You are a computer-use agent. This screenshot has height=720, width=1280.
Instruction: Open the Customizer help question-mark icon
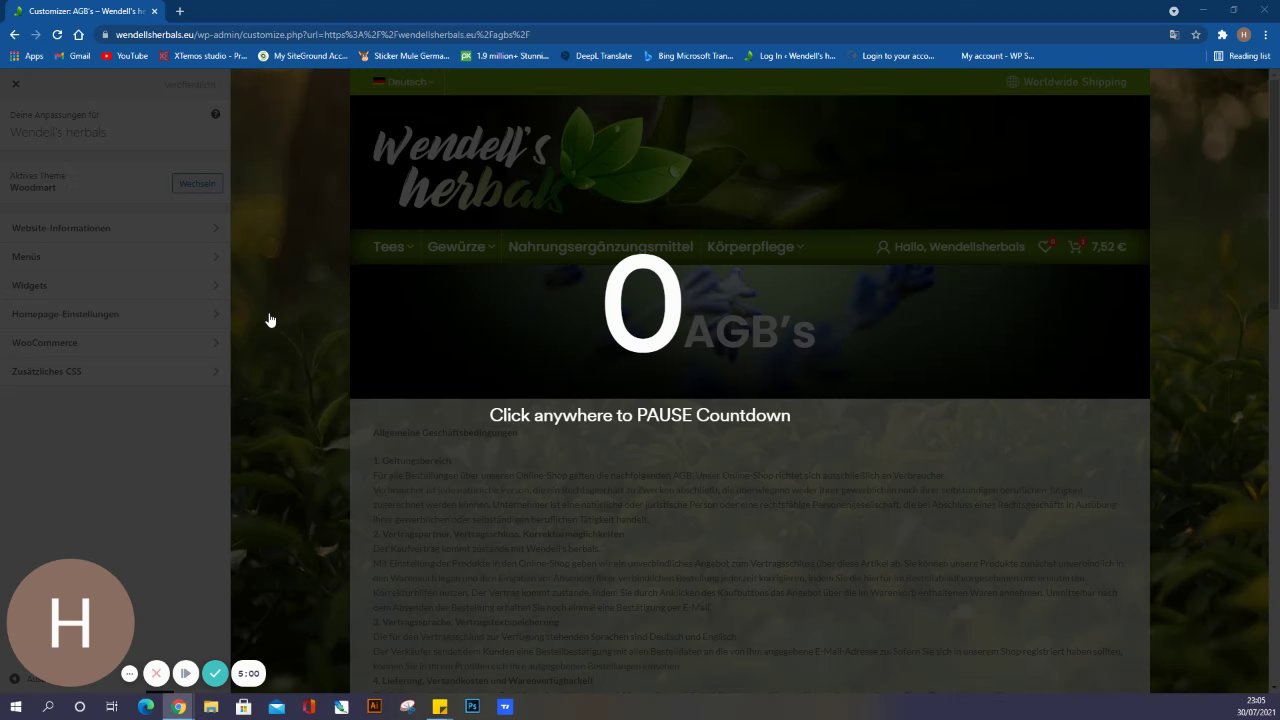pyautogui.click(x=215, y=114)
